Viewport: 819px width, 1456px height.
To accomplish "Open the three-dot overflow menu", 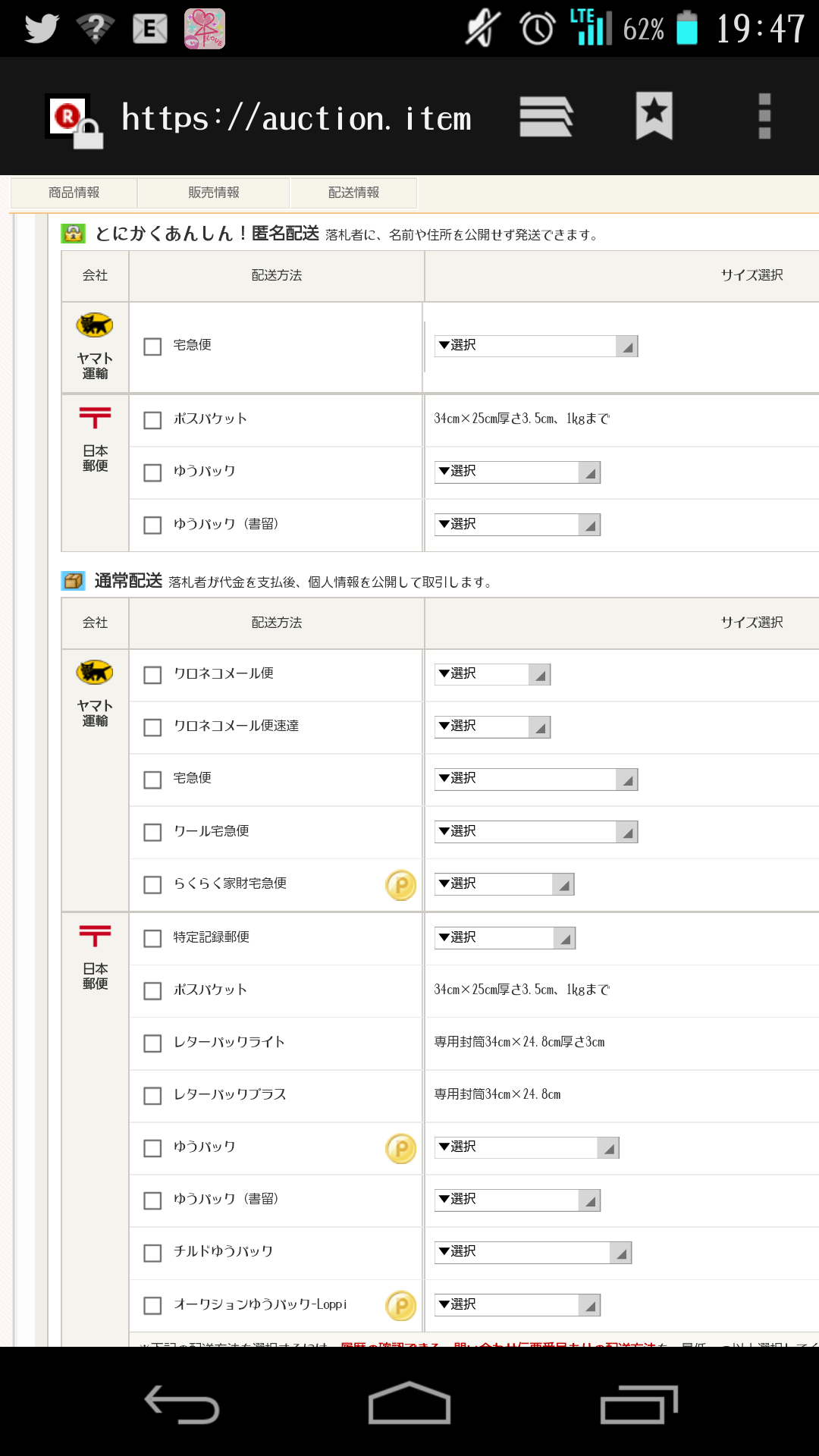I will point(764,116).
